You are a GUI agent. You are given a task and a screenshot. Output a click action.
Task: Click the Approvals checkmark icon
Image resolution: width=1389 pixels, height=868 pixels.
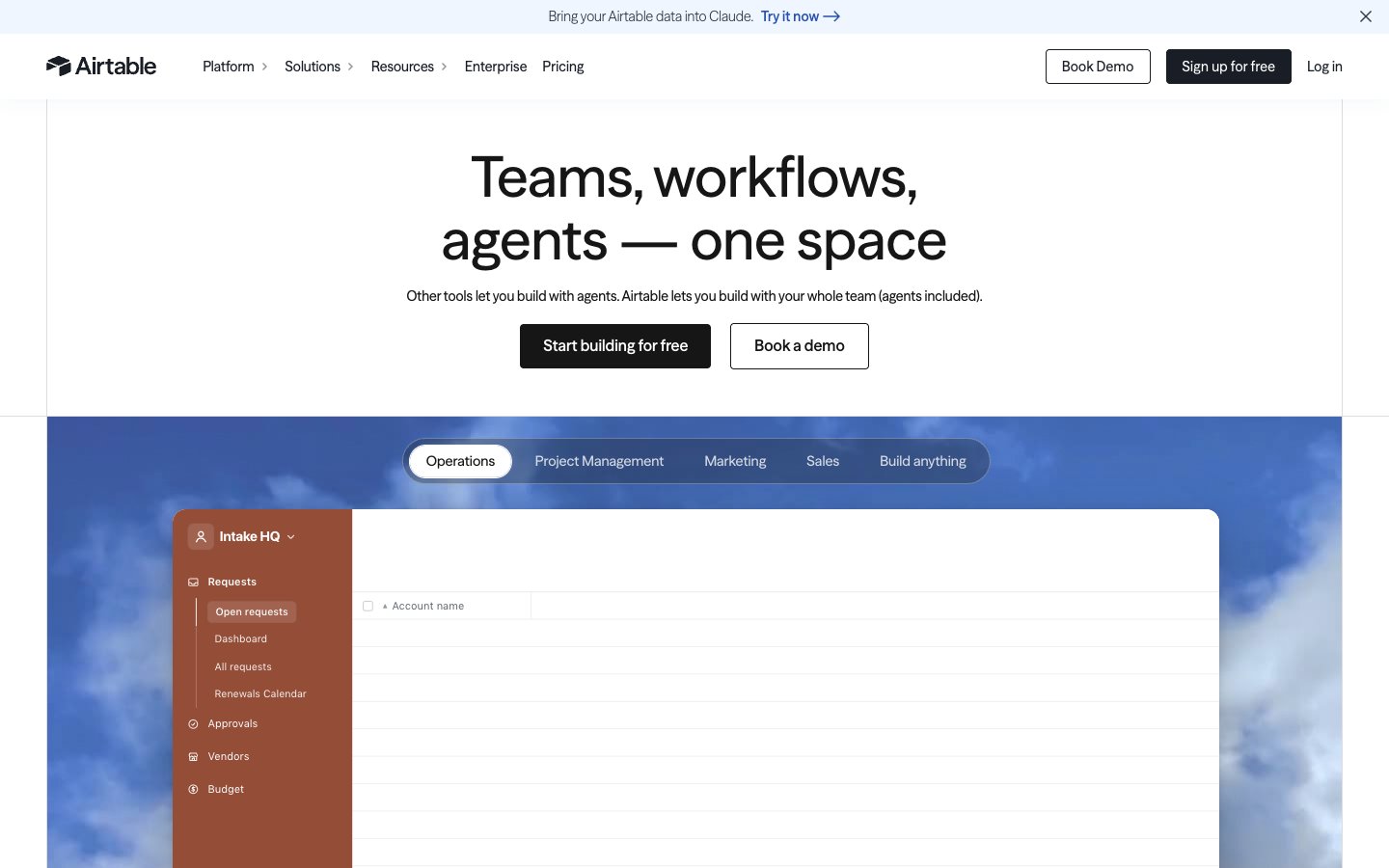pyautogui.click(x=193, y=724)
